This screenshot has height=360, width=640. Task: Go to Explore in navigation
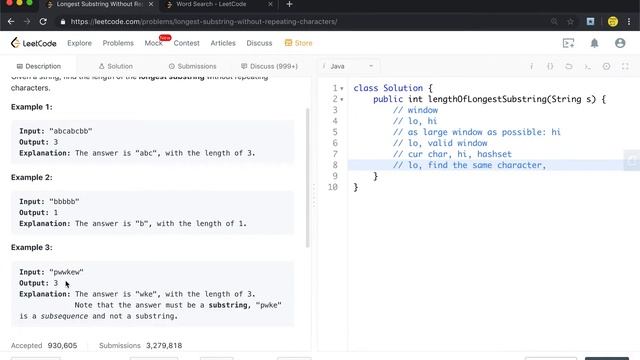coord(79,43)
